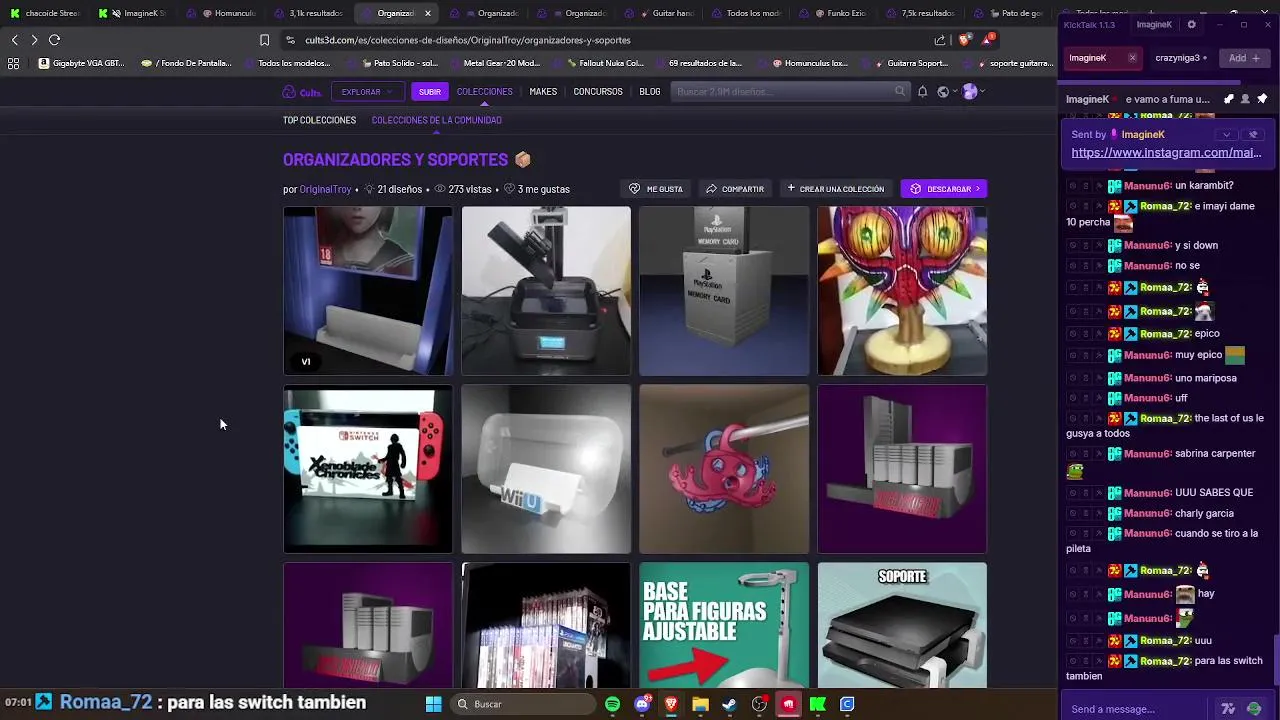Click the unpin icon on pinned message
The height and width of the screenshot is (720, 1280).
pyautogui.click(x=1253, y=134)
